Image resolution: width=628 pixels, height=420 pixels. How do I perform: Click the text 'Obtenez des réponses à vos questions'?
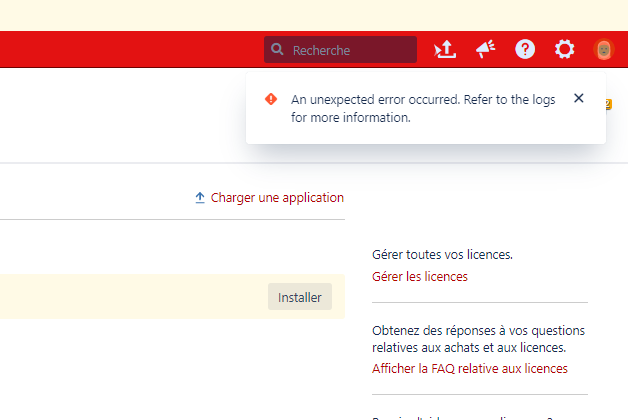[478, 331]
